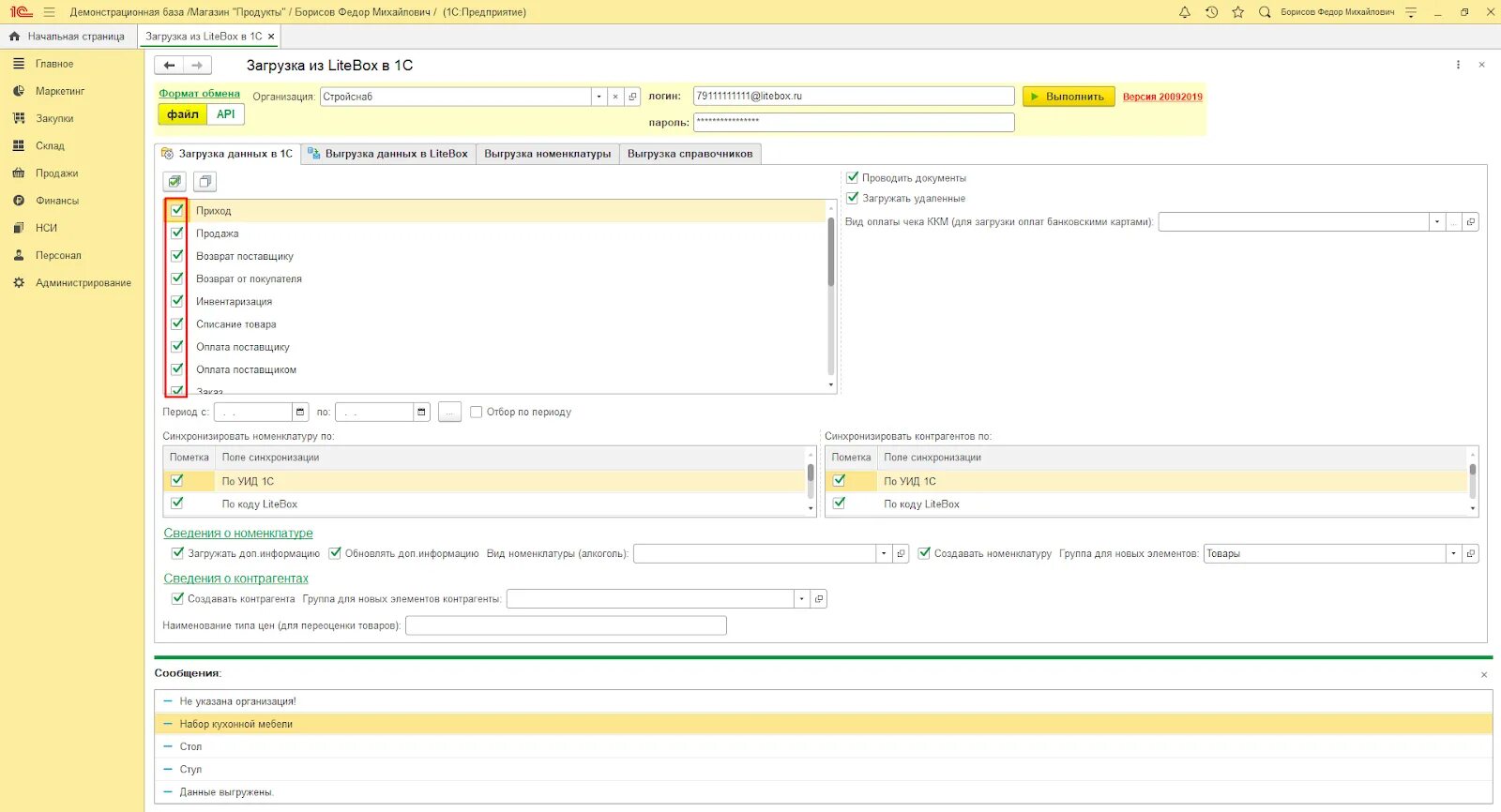Screen dimensions: 1501x812
Task: Open the main 1C menu hamburger icon
Action: pyautogui.click(x=49, y=12)
